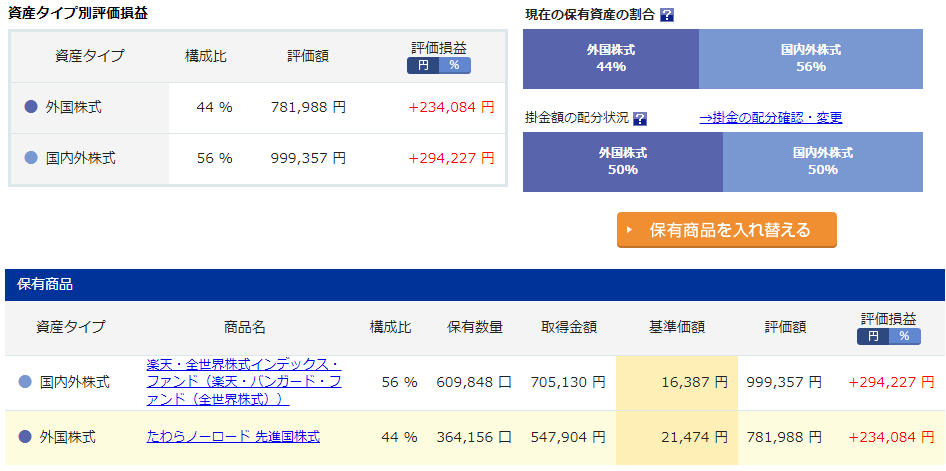Screen dimensions: 946x471
Task: Click 国内外株式 50% allocation bar segment
Action: click(823, 162)
